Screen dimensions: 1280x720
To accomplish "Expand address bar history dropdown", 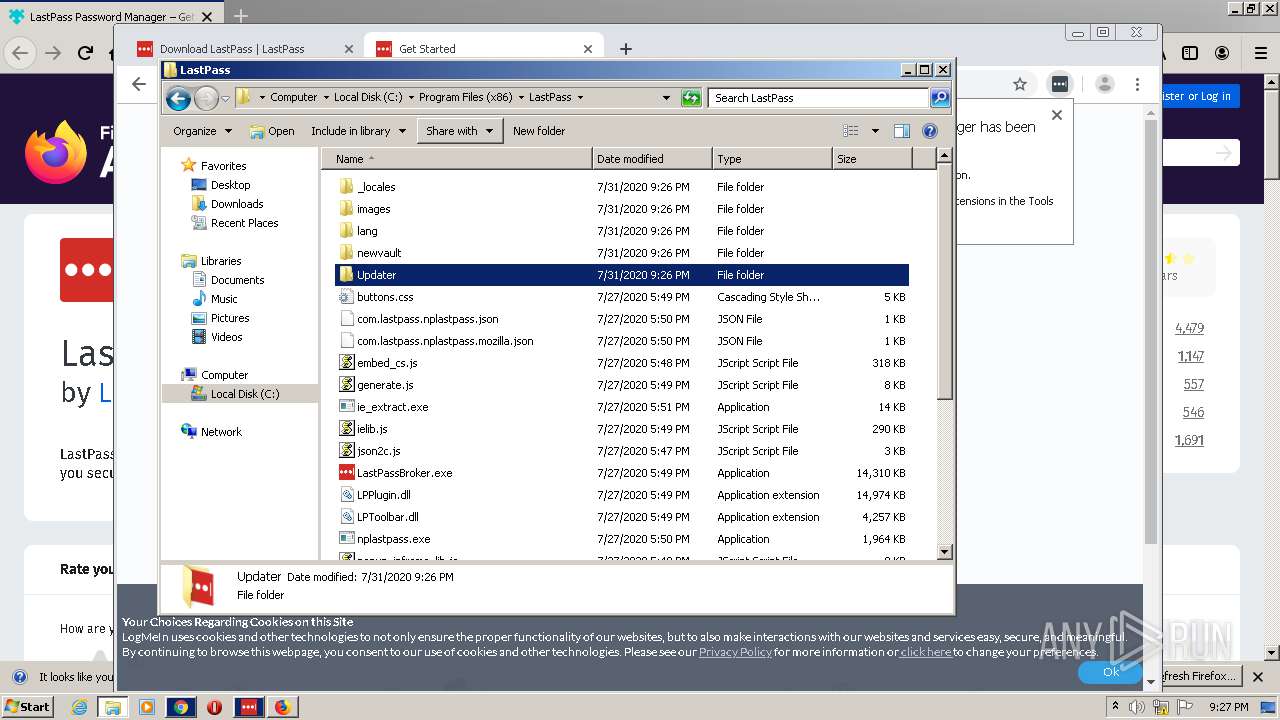I will pyautogui.click(x=666, y=98).
